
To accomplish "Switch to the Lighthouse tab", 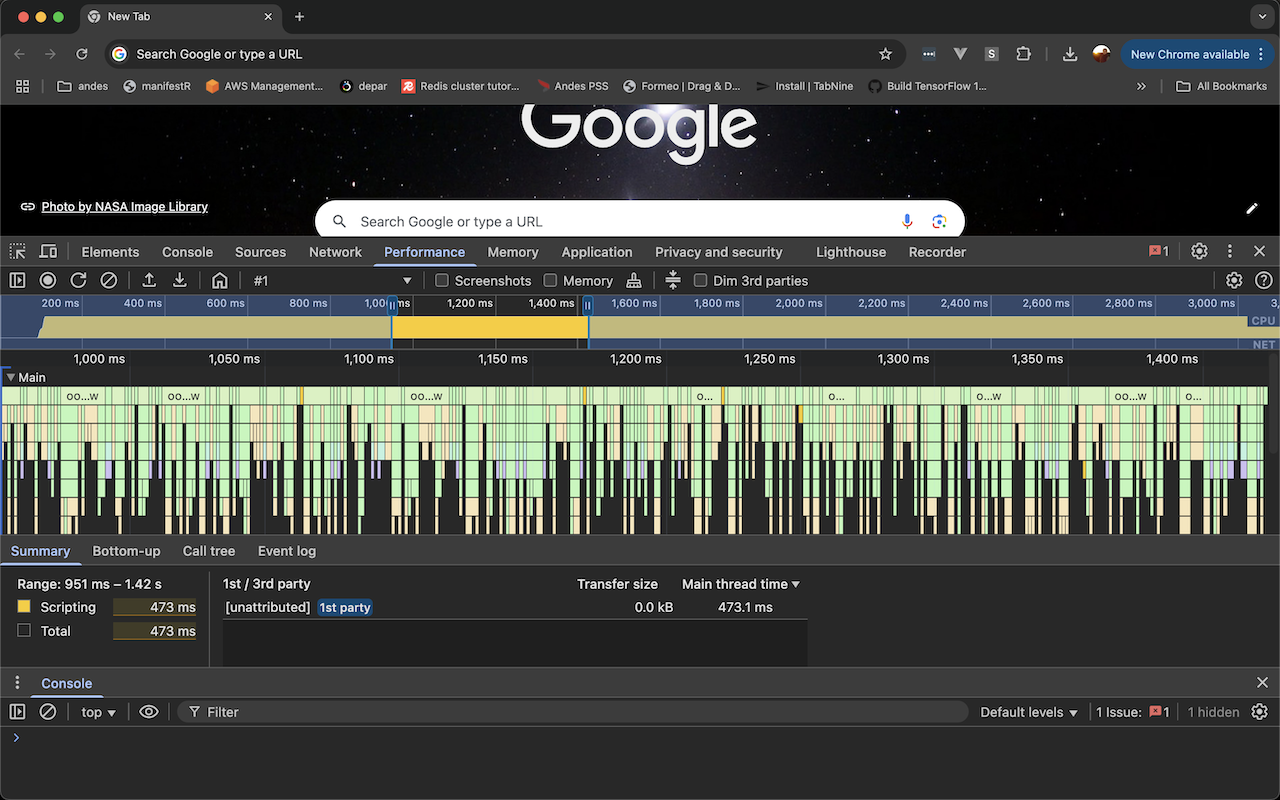I will point(851,252).
